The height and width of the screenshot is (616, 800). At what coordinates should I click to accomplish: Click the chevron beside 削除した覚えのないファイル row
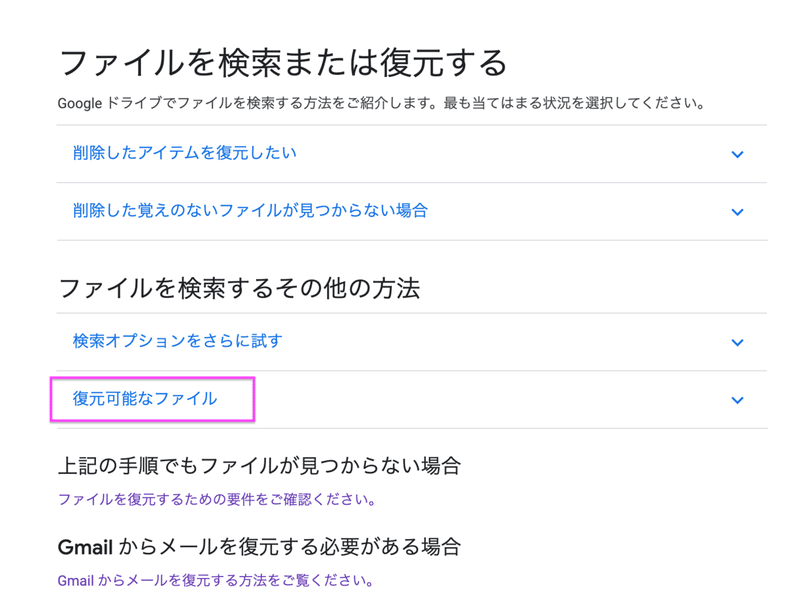tap(737, 211)
